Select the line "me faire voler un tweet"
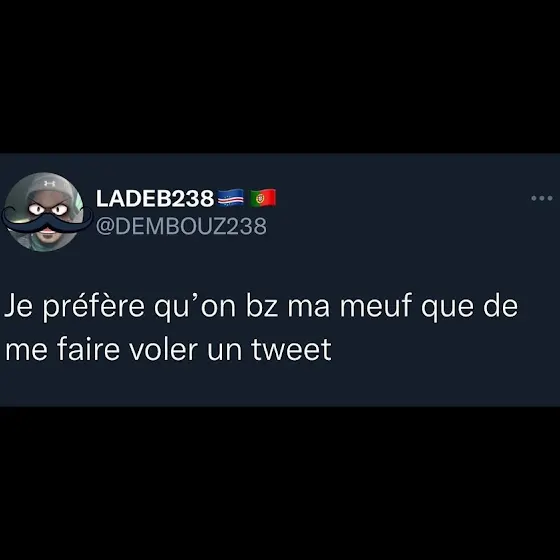560x560 pixels. pyautogui.click(x=168, y=349)
